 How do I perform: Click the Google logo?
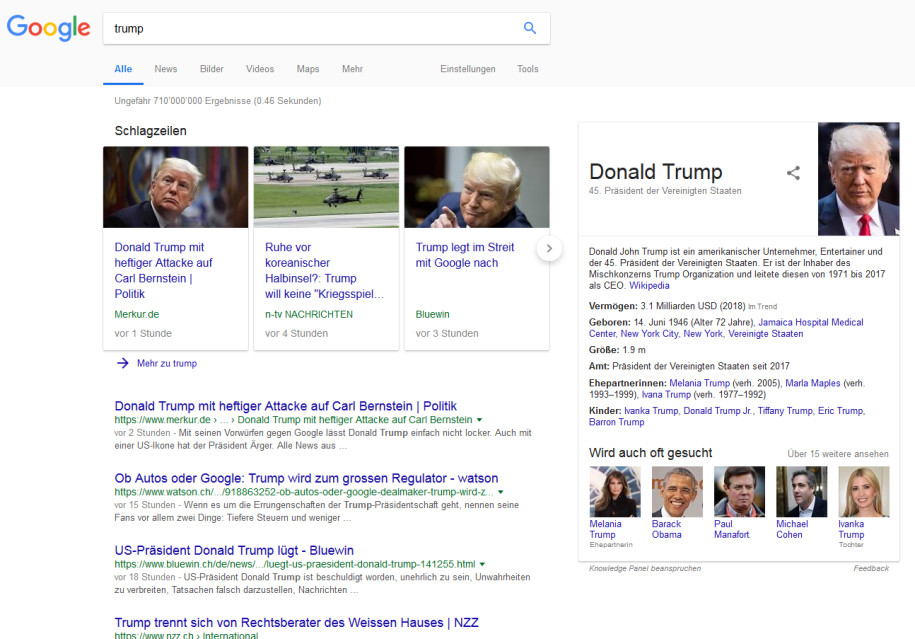(x=48, y=27)
